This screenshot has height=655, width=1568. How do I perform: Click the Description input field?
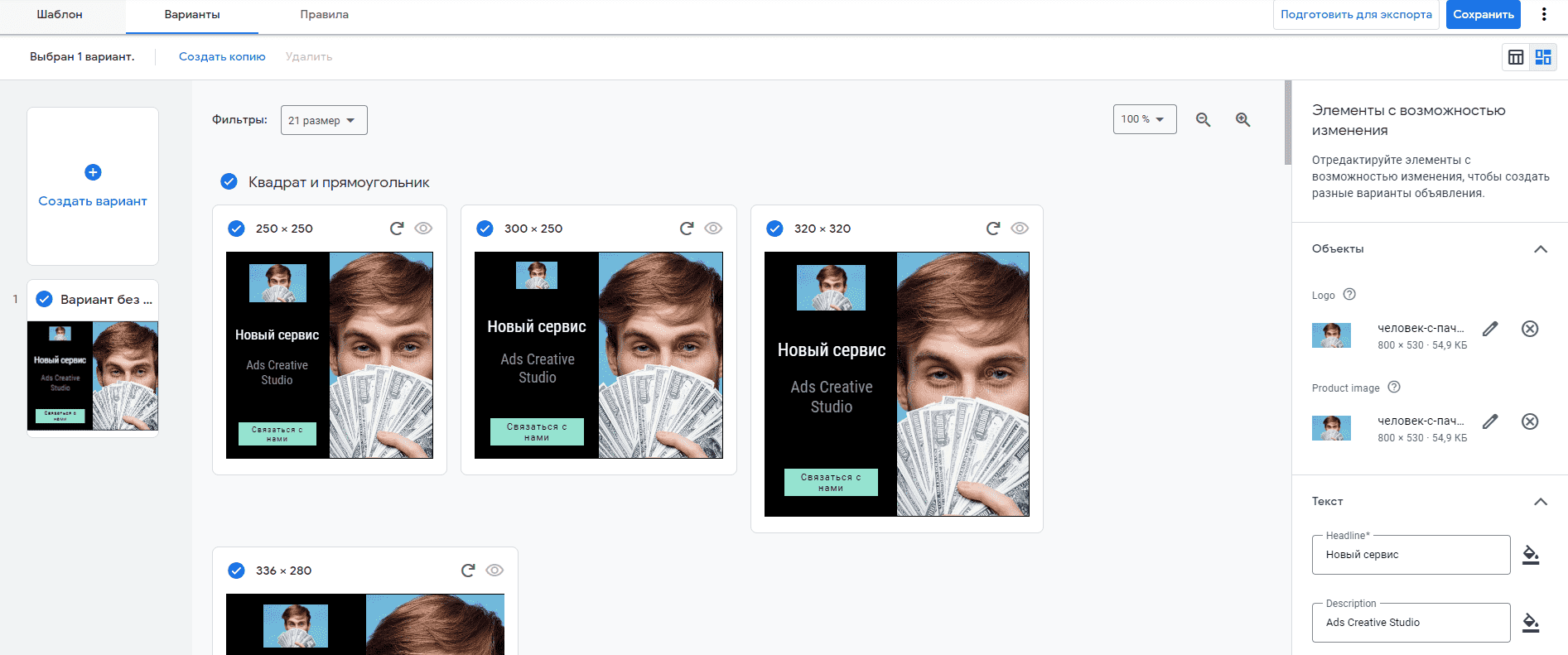[1411, 623]
